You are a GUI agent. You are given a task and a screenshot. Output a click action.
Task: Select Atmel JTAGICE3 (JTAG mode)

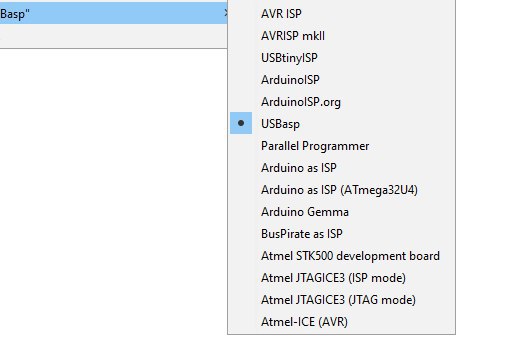click(x=341, y=300)
